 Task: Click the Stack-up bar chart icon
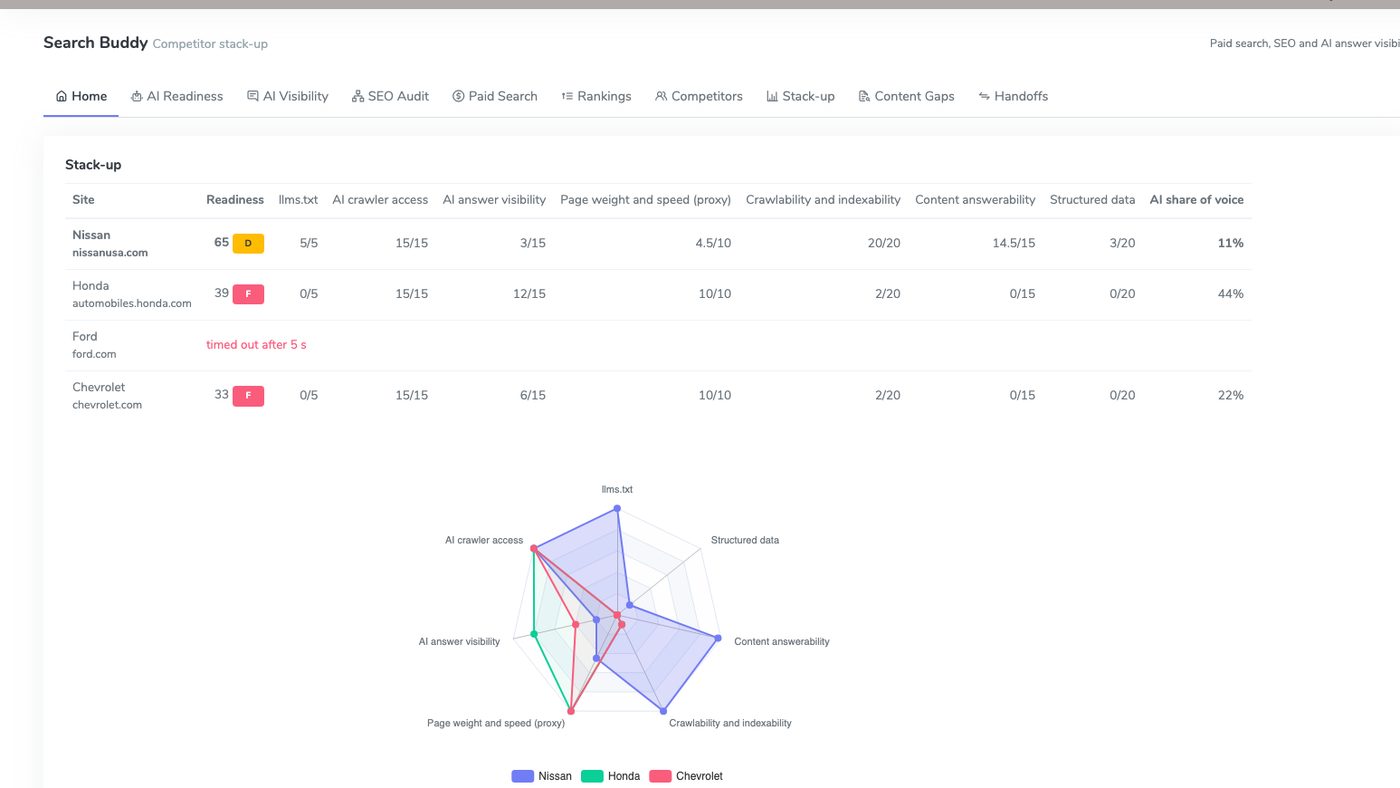[772, 97]
